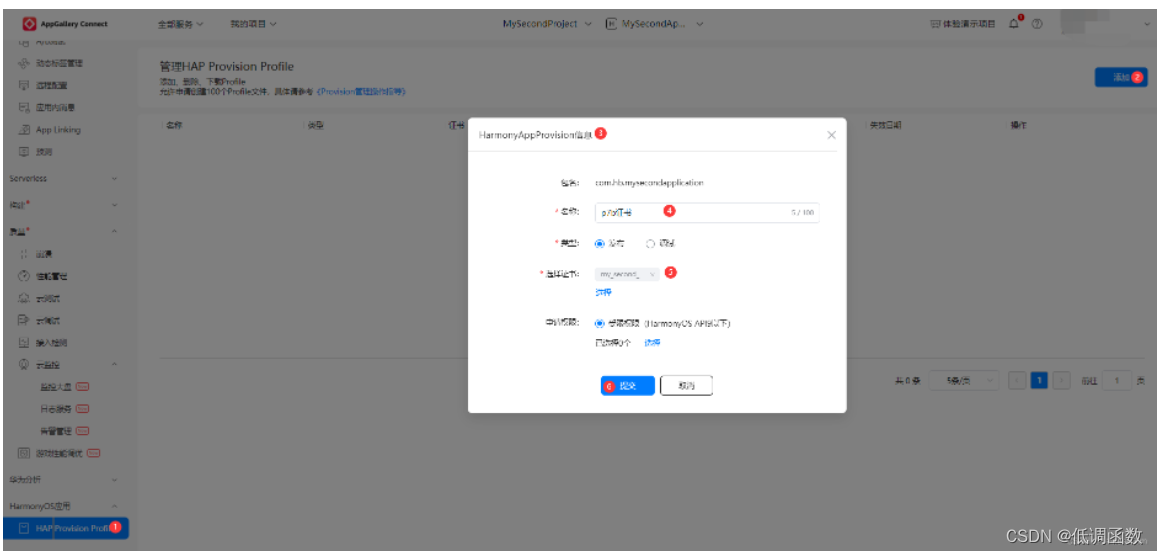1159x555 pixels.
Task: Open the MySecondAp... app selector
Action: click(x=654, y=24)
